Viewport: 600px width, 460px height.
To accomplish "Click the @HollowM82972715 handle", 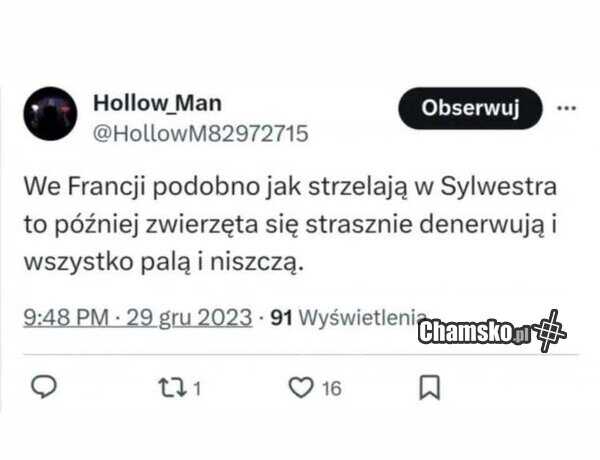I will (x=201, y=134).
